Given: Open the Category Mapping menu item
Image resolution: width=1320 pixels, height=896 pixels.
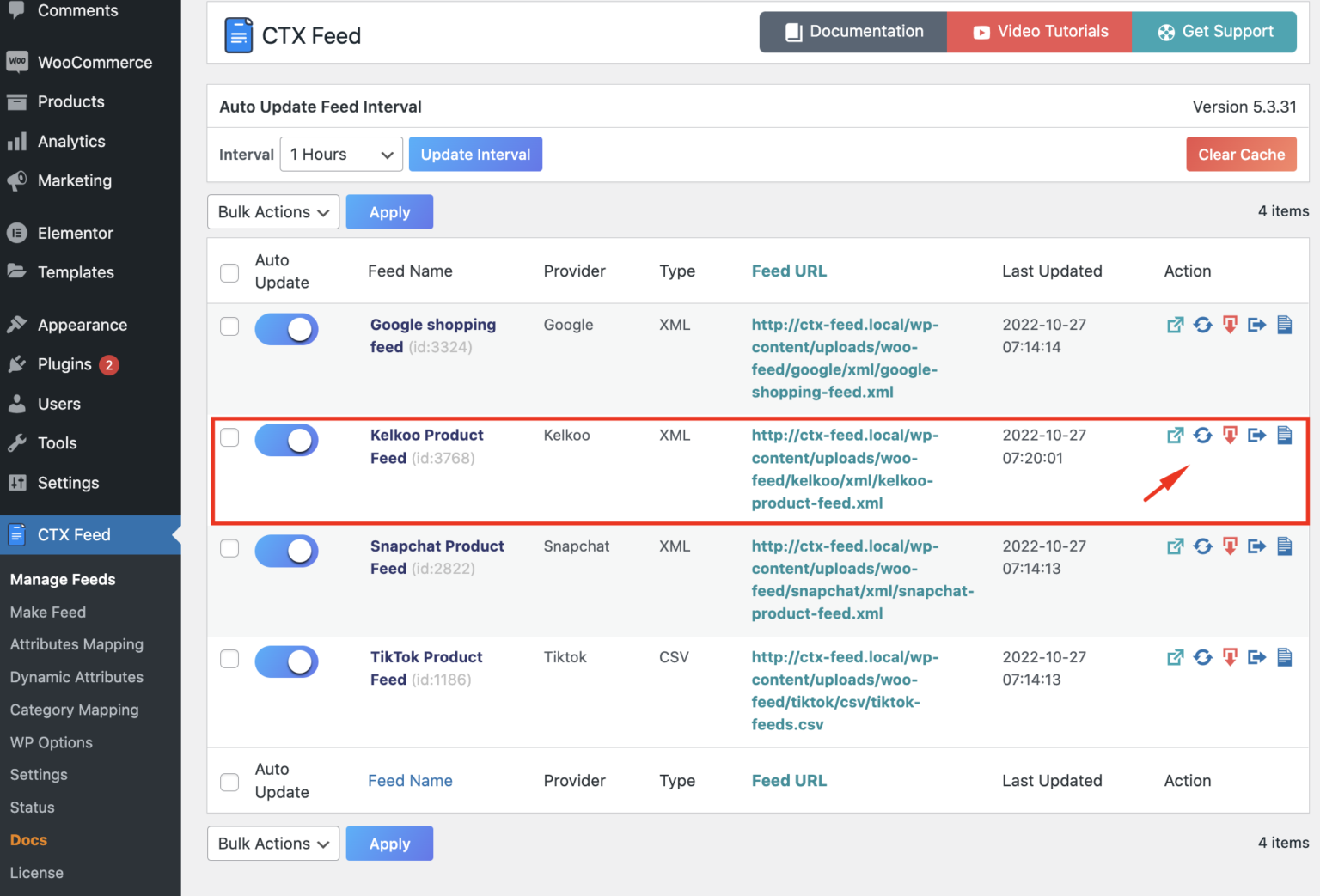Looking at the screenshot, I should [x=74, y=710].
